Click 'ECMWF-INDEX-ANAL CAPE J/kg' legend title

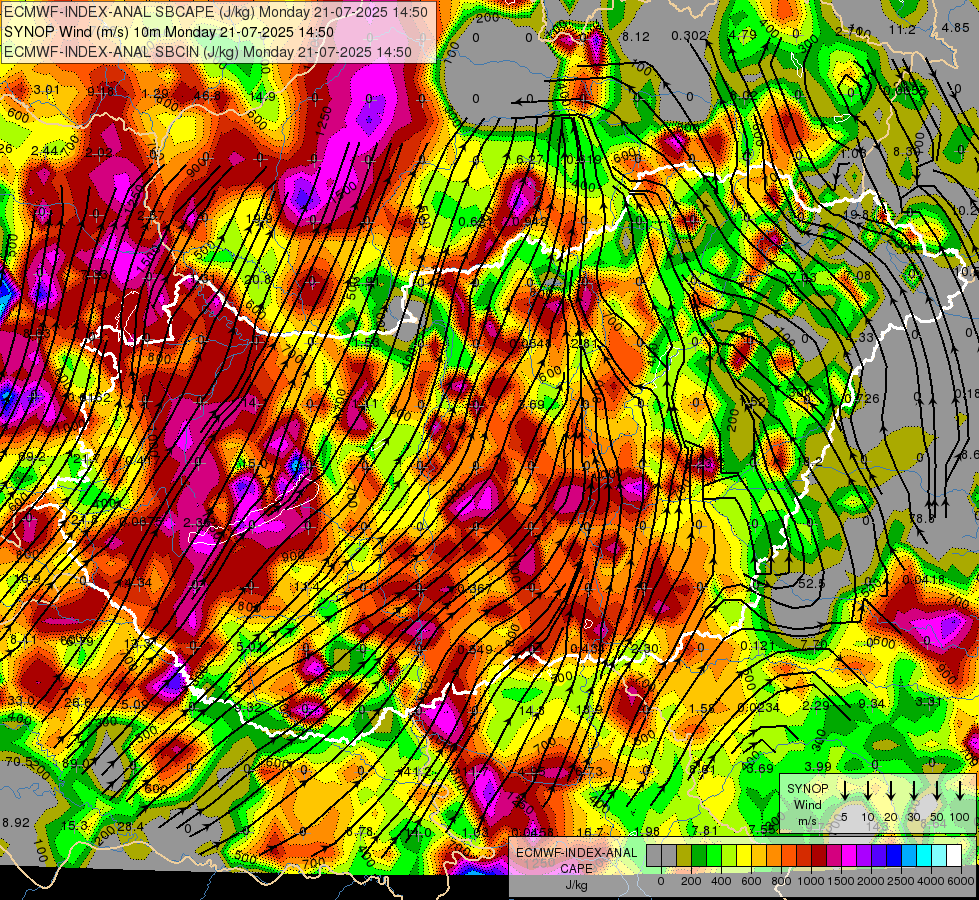pyautogui.click(x=576, y=868)
